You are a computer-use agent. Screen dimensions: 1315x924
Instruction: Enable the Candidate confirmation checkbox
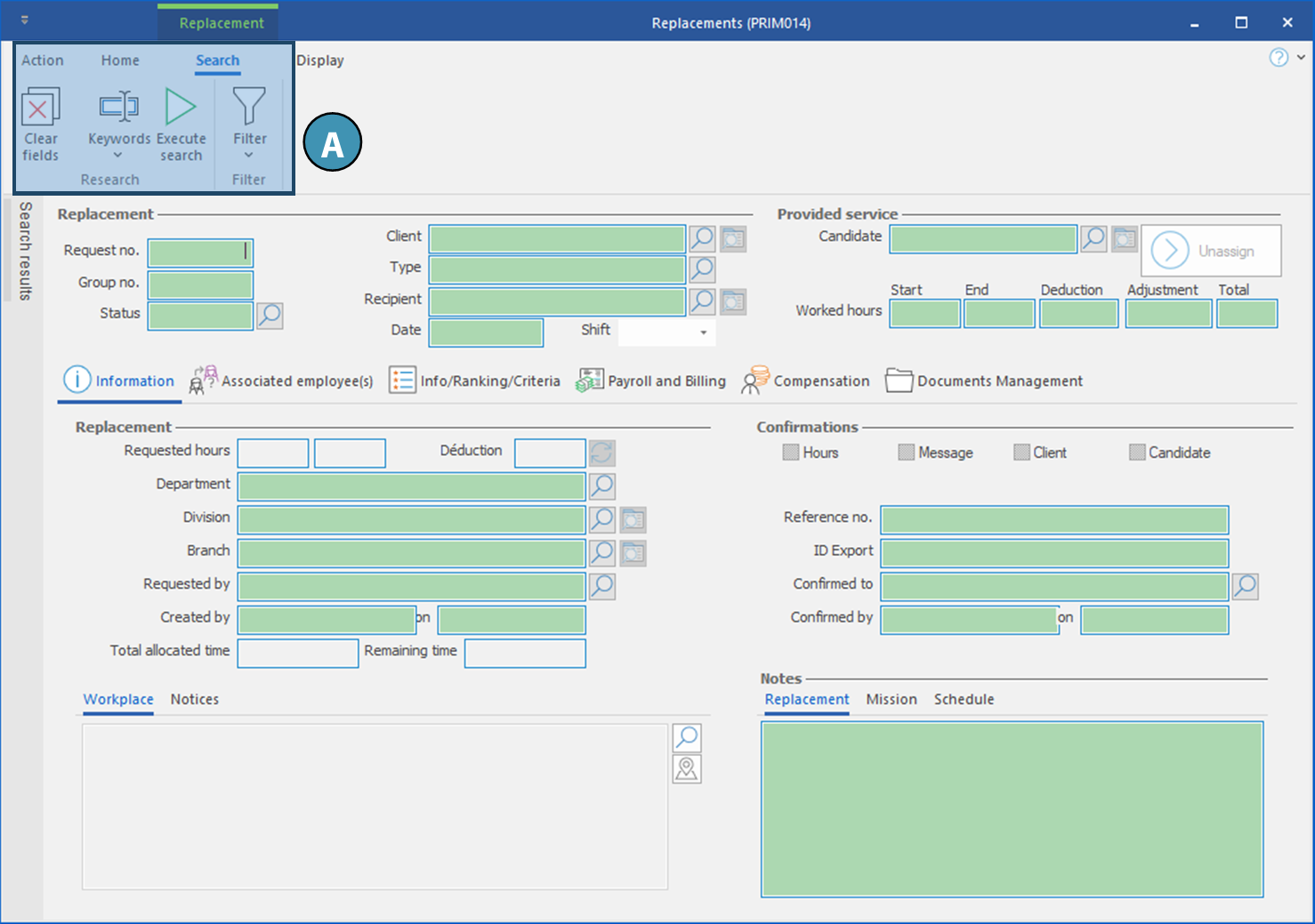[1136, 453]
